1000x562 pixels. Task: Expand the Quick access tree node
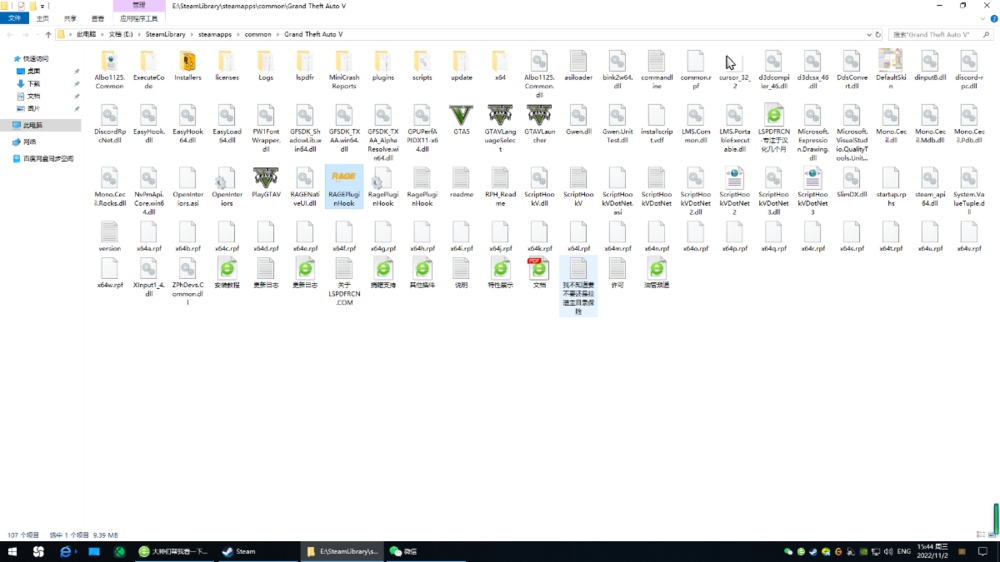coord(9,59)
